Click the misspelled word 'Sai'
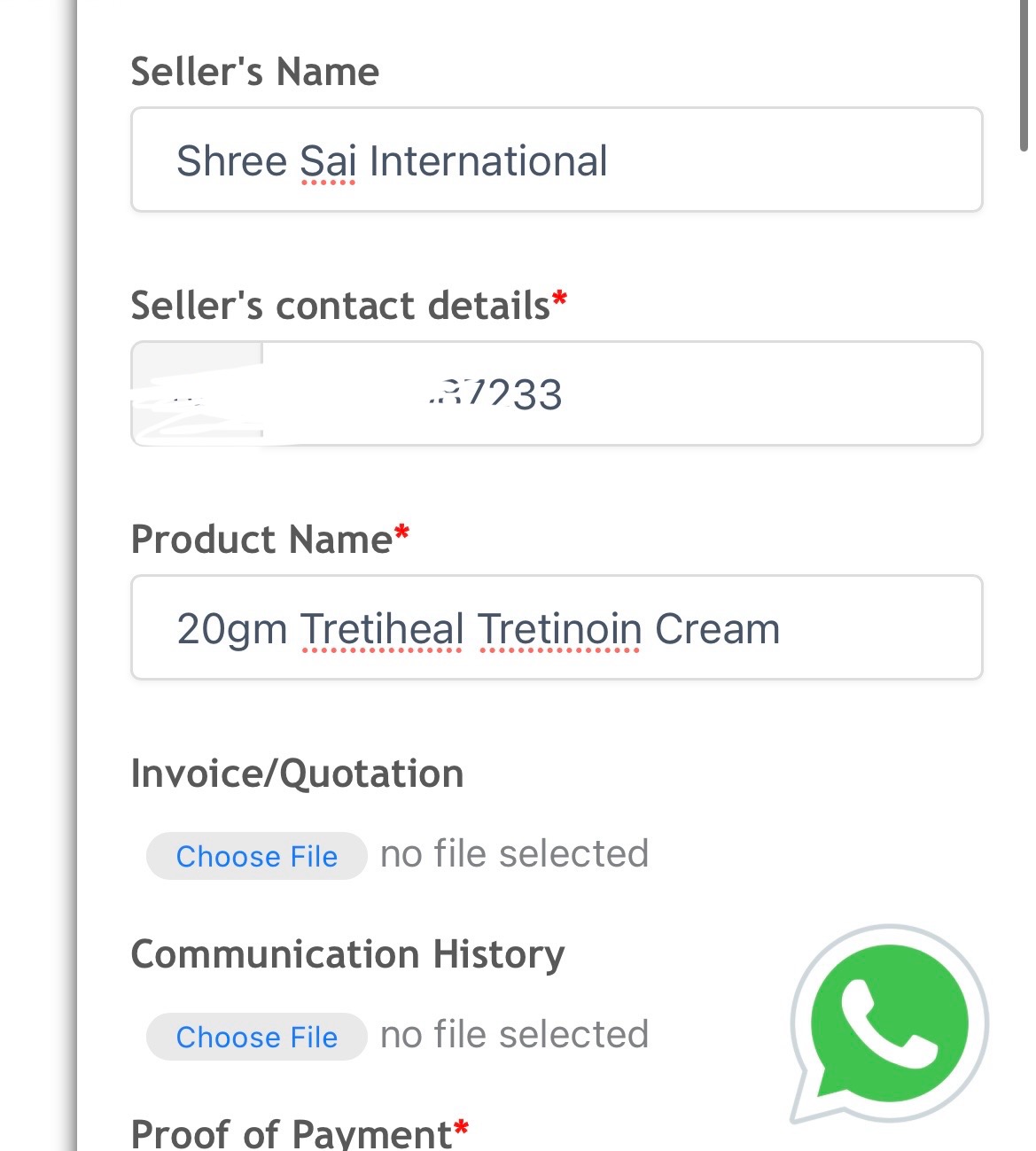Screen dimensions: 1036x1151 328,161
